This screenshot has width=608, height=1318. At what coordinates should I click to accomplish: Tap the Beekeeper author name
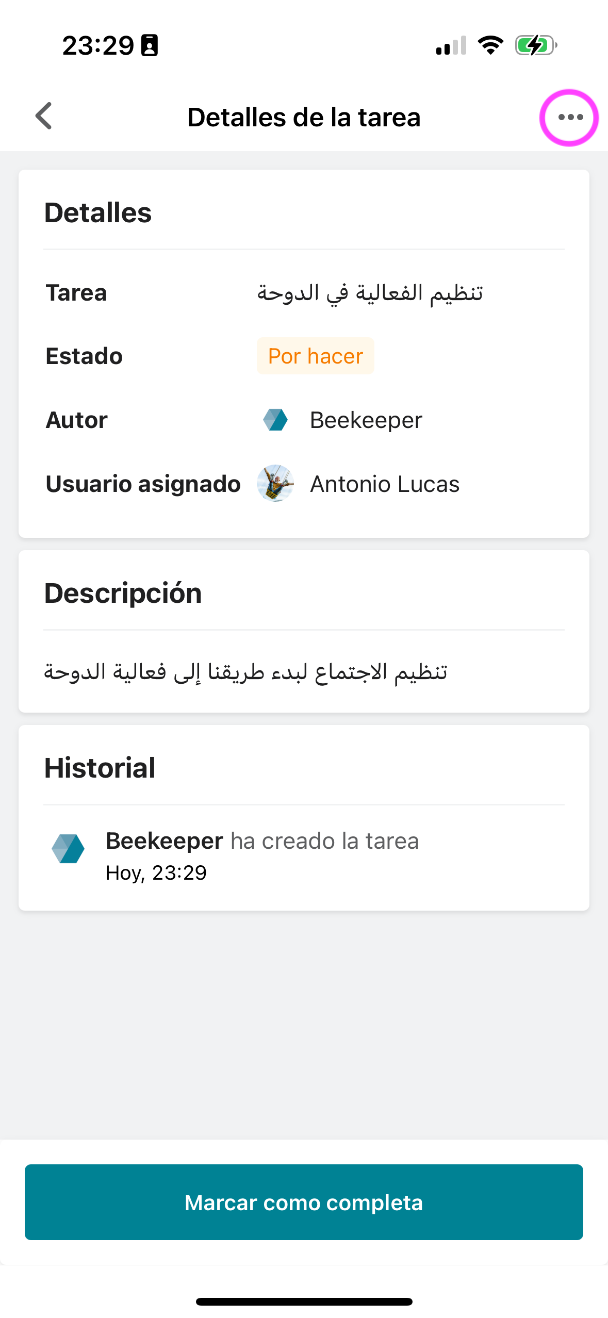(x=366, y=420)
